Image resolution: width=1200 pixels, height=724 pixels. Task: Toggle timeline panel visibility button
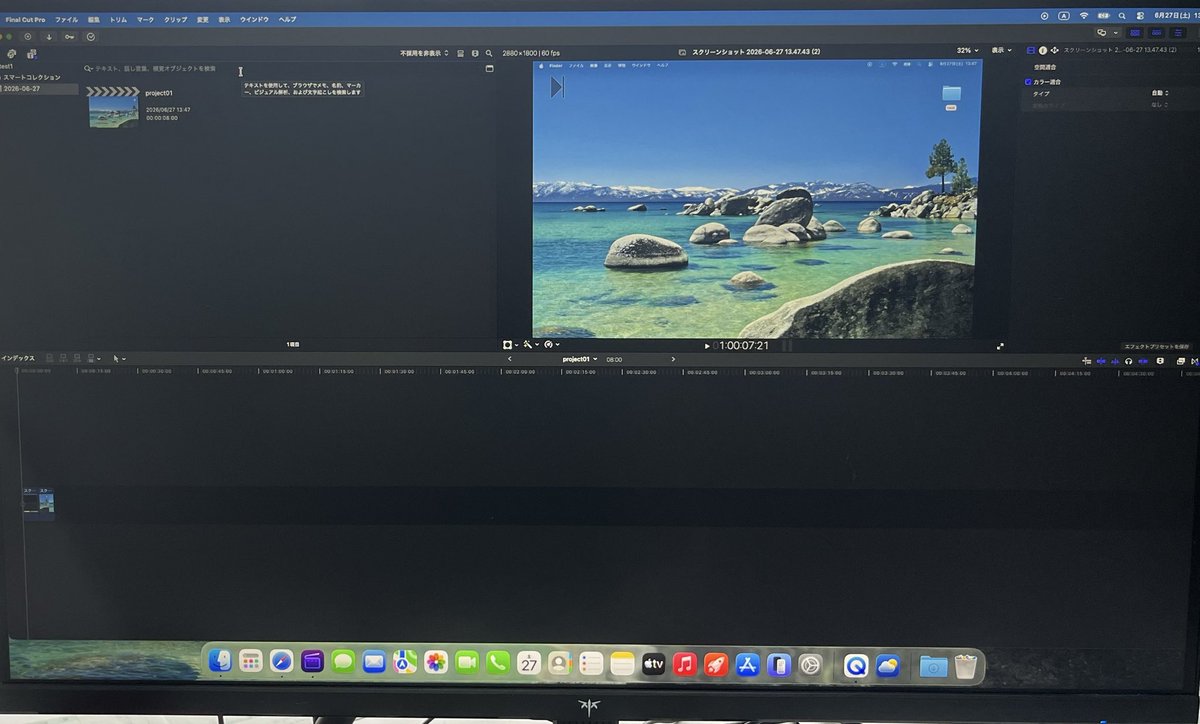[x=1156, y=33]
